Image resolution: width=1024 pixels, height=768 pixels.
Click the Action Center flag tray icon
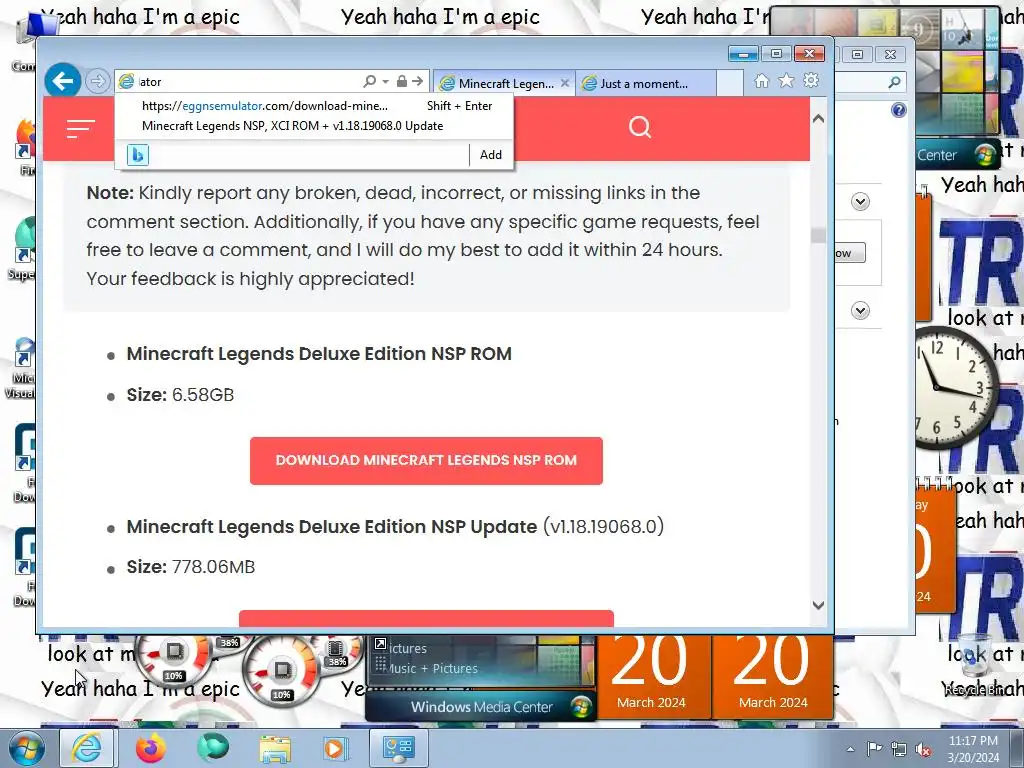coord(874,748)
